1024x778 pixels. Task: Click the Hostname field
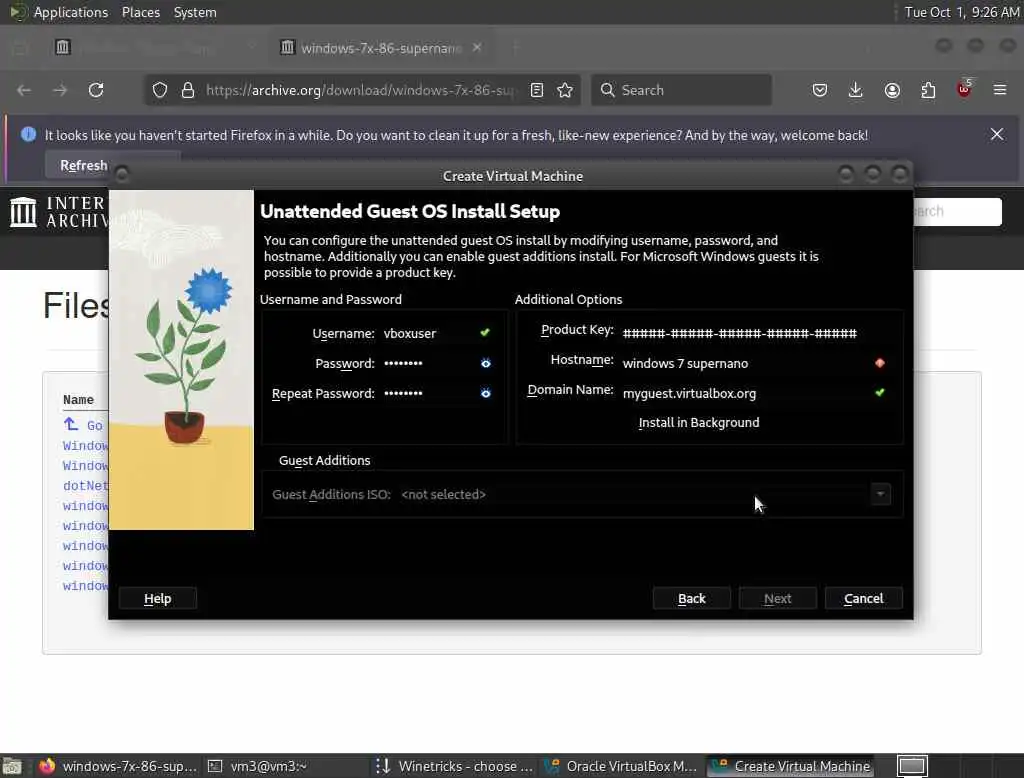(x=746, y=363)
